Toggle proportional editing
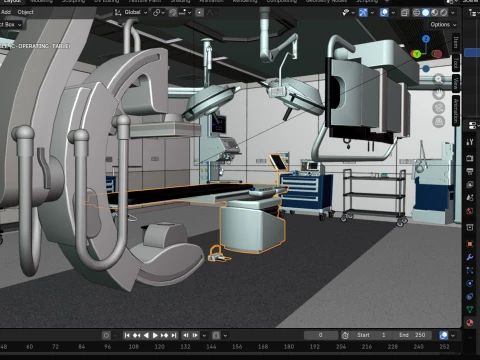The image size is (480, 360). point(199,12)
